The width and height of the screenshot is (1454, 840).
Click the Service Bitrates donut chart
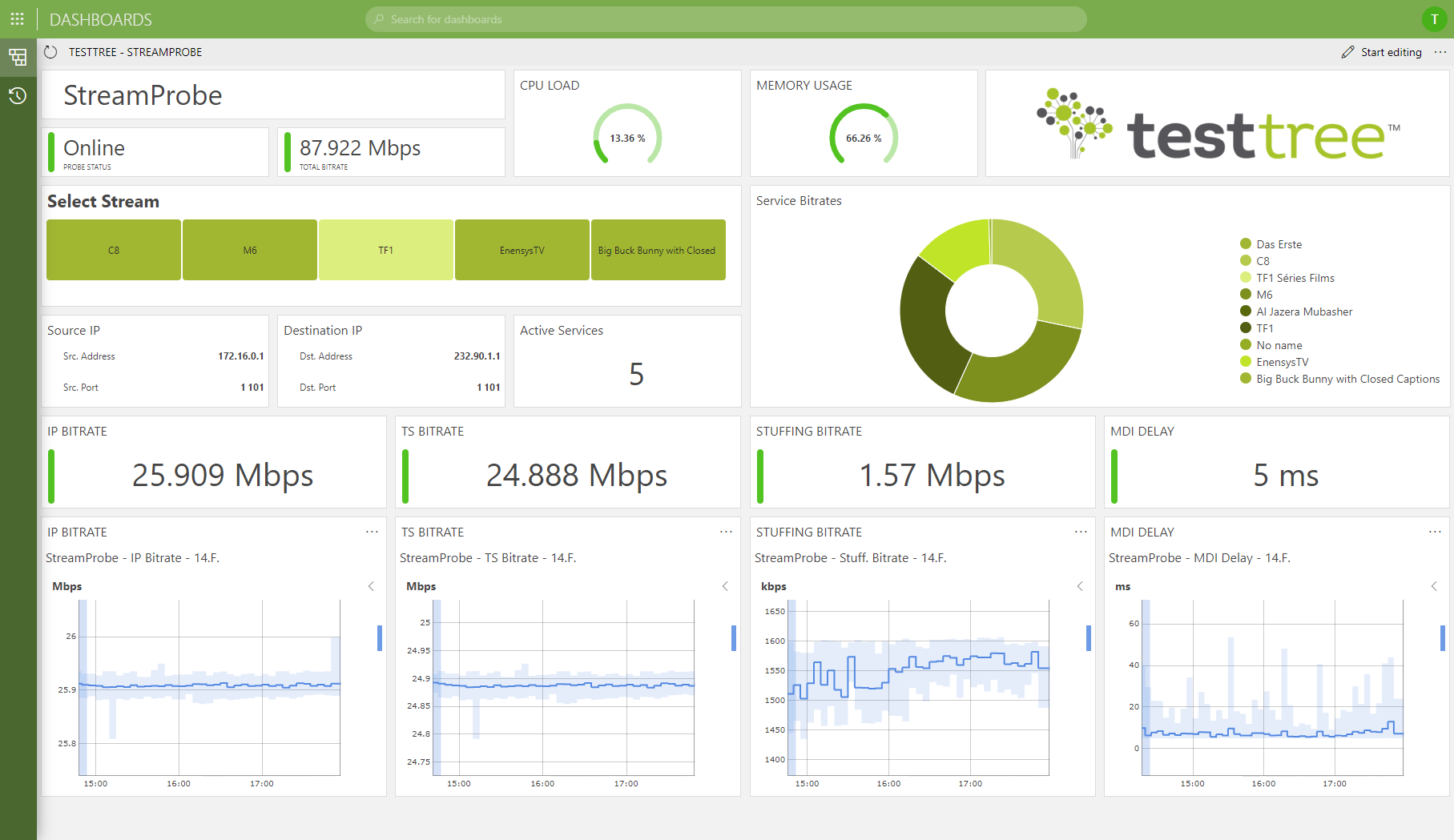pyautogui.click(x=992, y=311)
